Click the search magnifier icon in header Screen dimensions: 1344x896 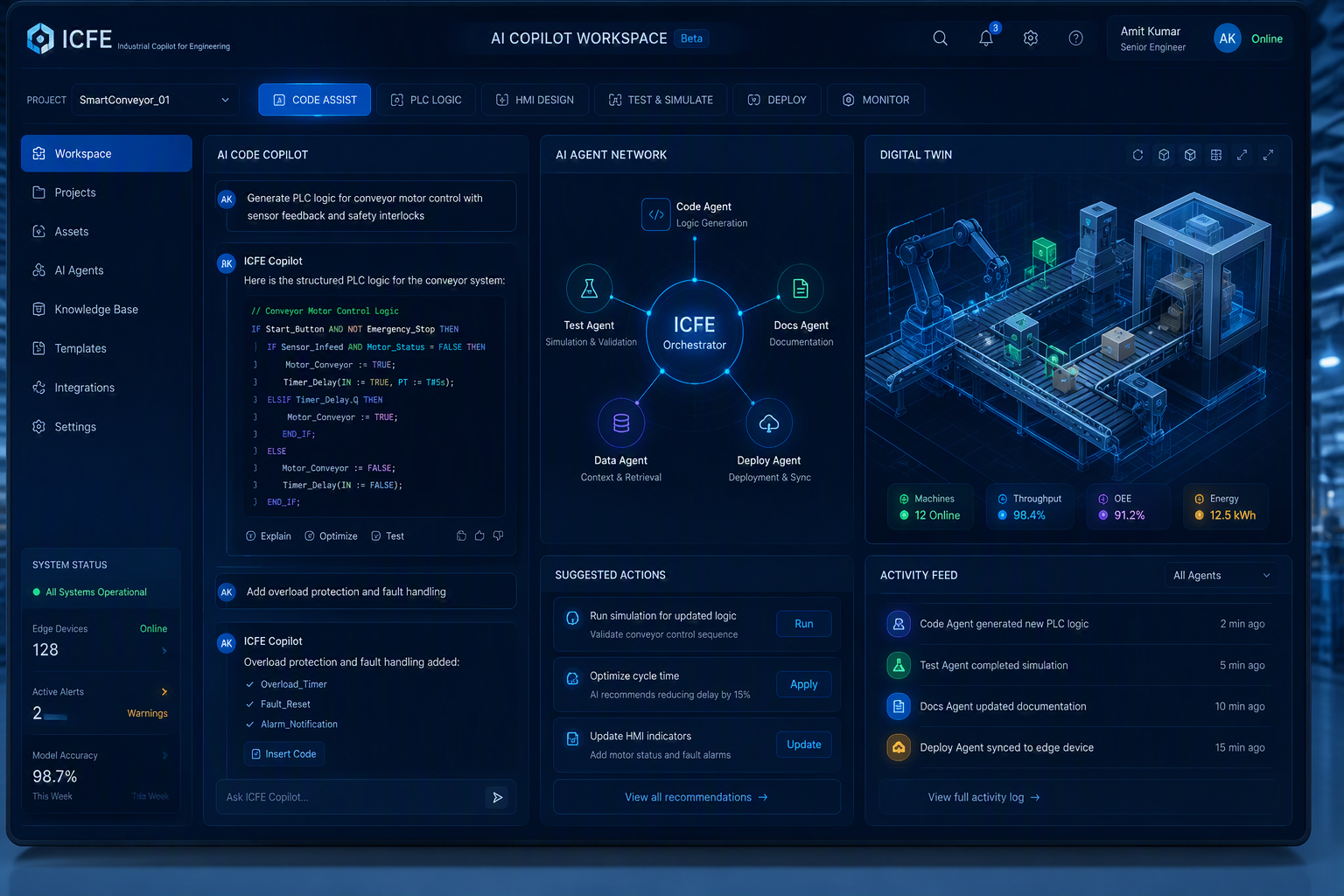coord(941,38)
